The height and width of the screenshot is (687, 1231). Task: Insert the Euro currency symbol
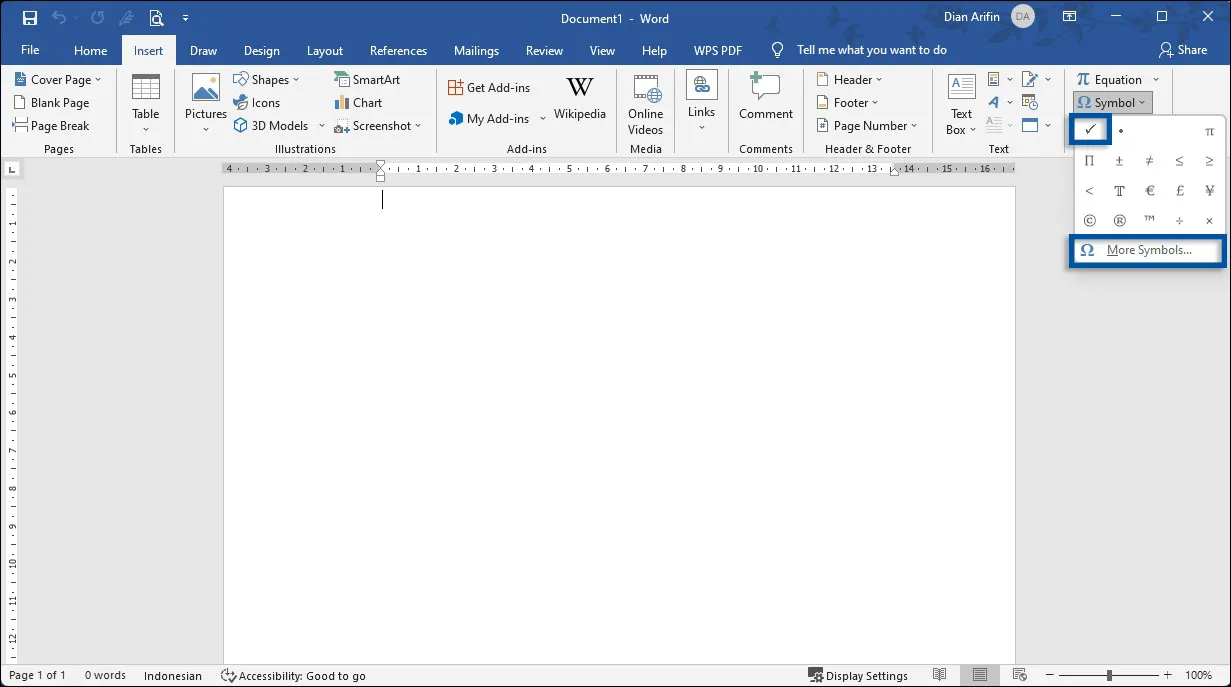tap(1150, 190)
